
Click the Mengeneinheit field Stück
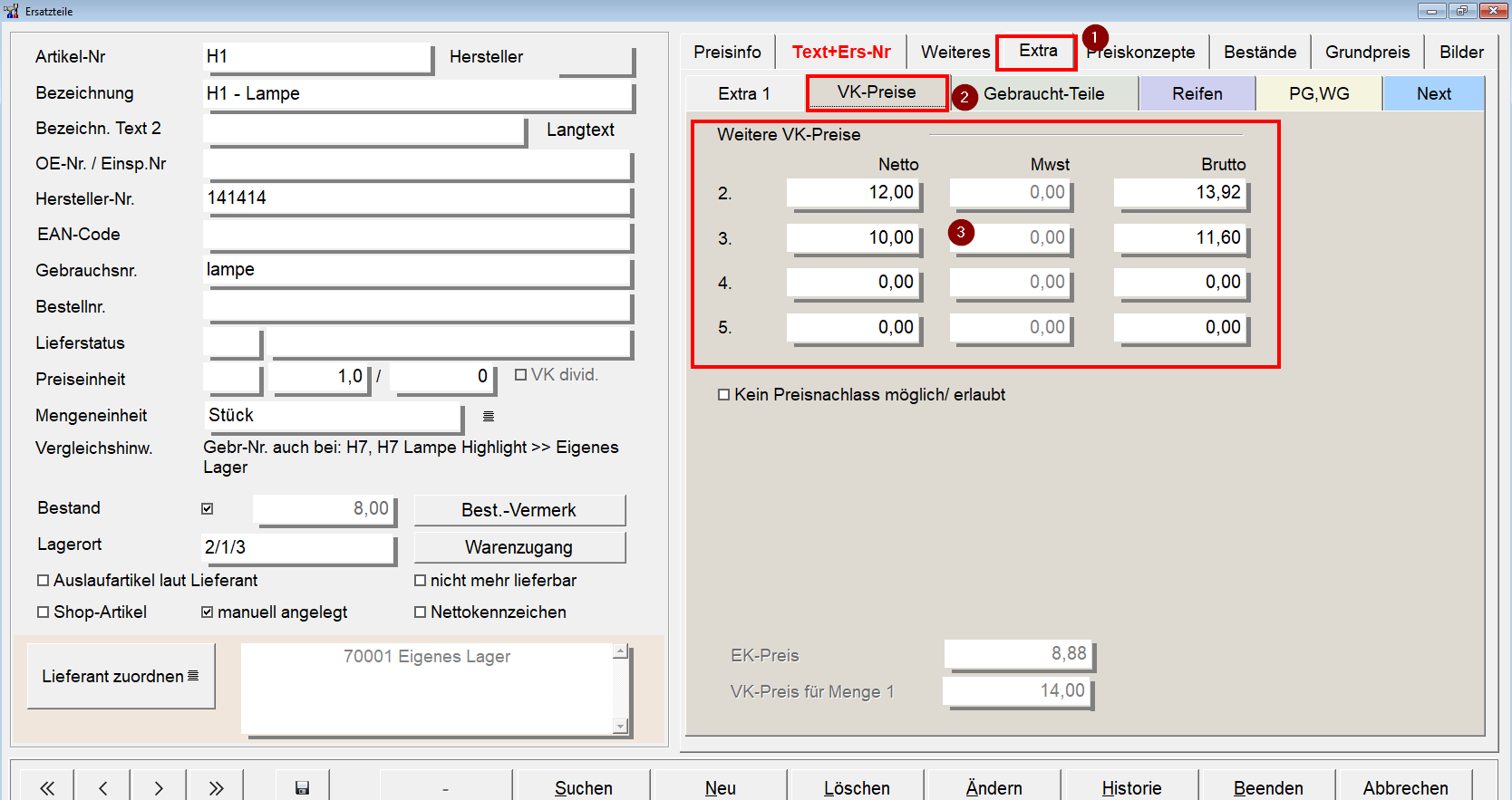pyautogui.click(x=334, y=416)
